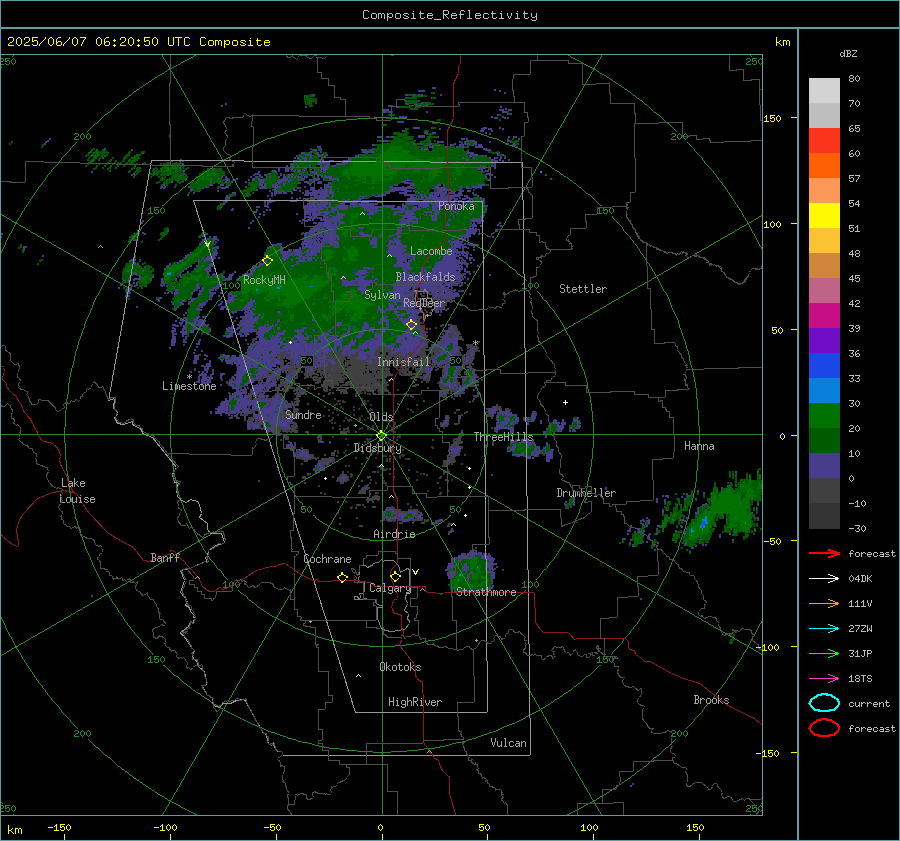Click the dBZ legend heading
This screenshot has width=900, height=841.
point(848,53)
